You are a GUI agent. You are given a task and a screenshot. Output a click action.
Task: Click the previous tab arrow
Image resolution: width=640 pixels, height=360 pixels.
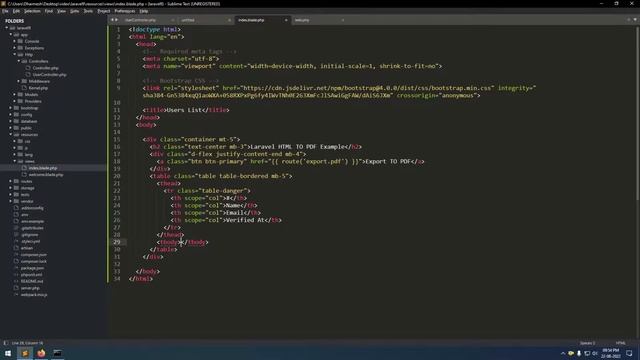112,20
